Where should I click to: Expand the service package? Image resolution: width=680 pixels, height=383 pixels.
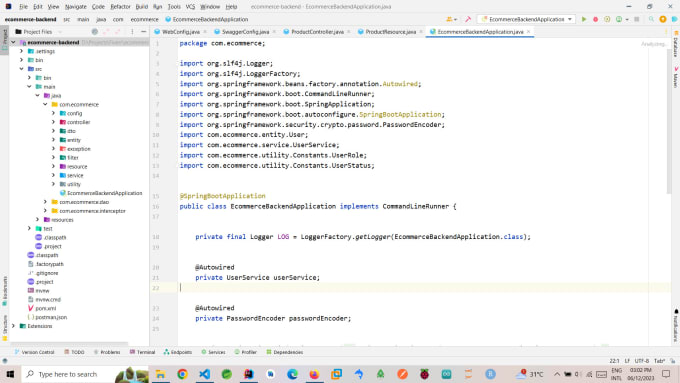coord(53,175)
